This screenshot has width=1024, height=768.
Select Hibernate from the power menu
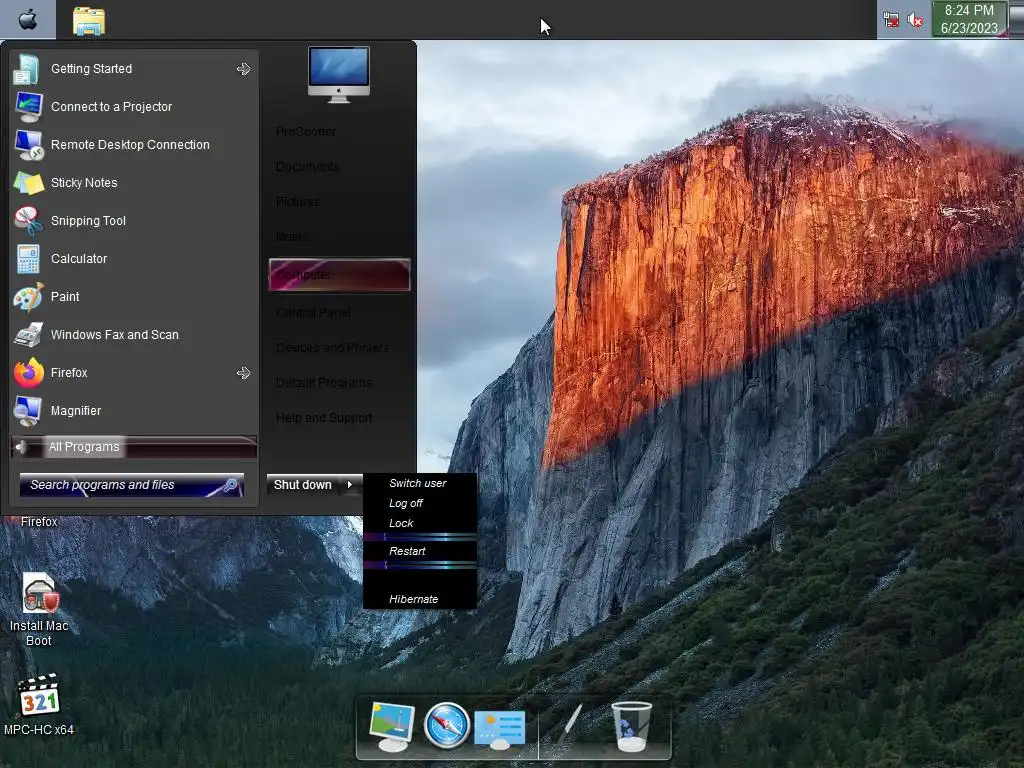[419, 599]
